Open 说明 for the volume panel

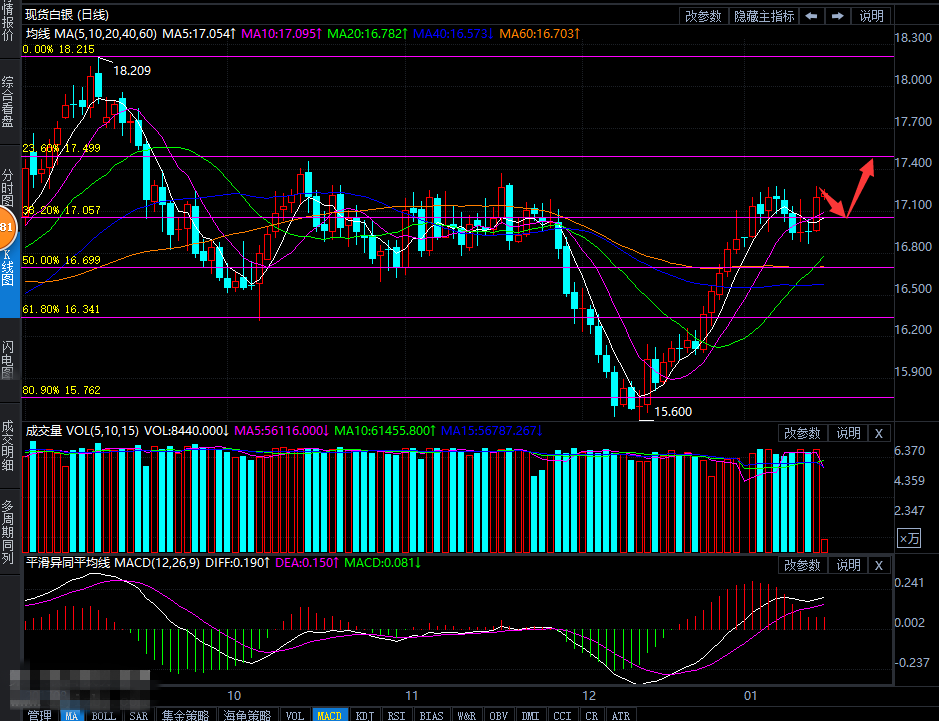848,433
